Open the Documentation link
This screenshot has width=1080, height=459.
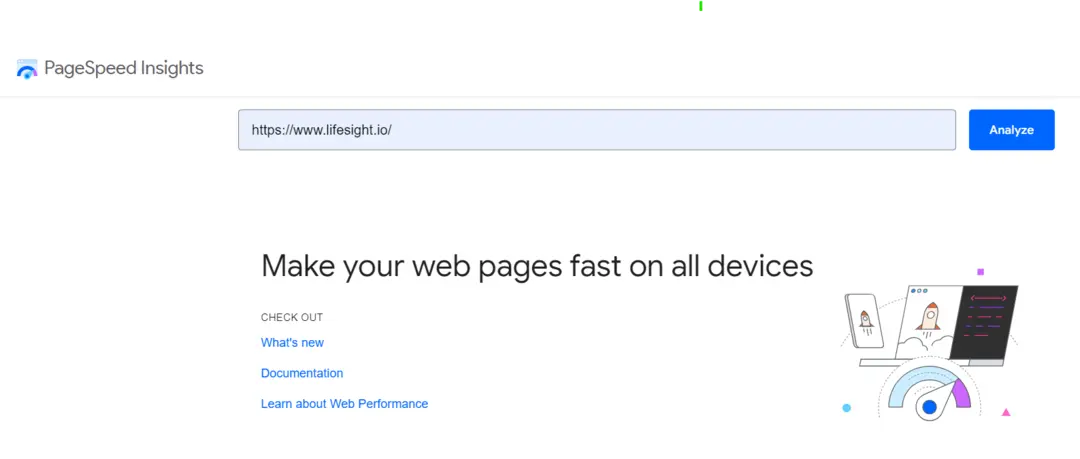[x=302, y=373]
